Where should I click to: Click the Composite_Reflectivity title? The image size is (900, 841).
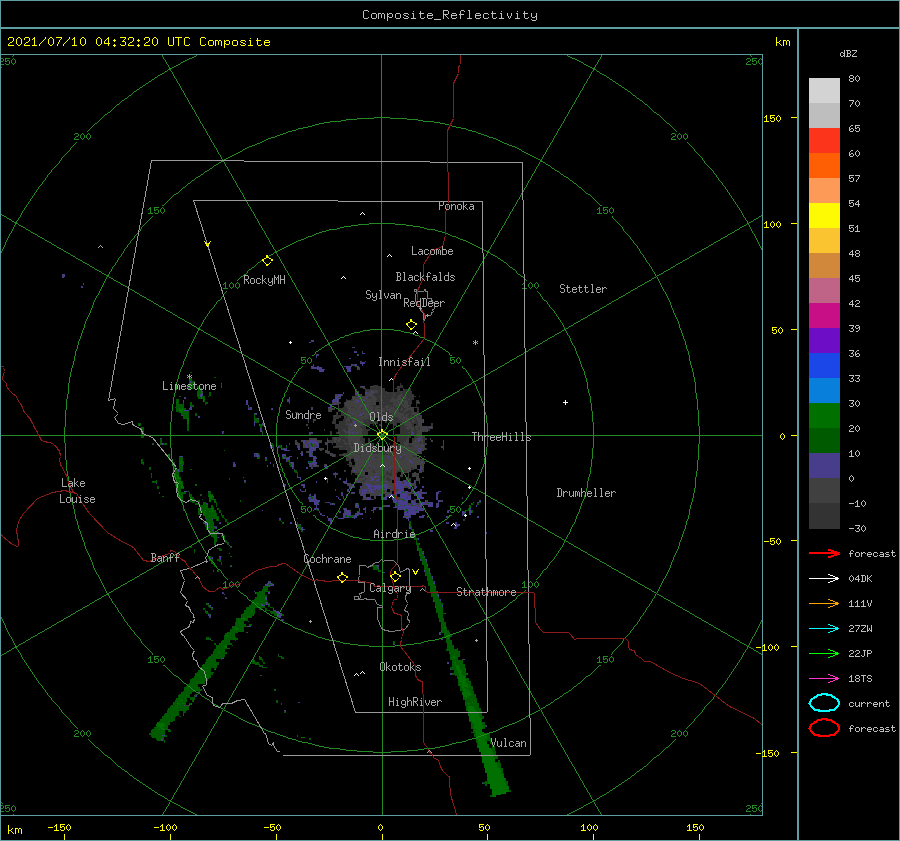[449, 15]
